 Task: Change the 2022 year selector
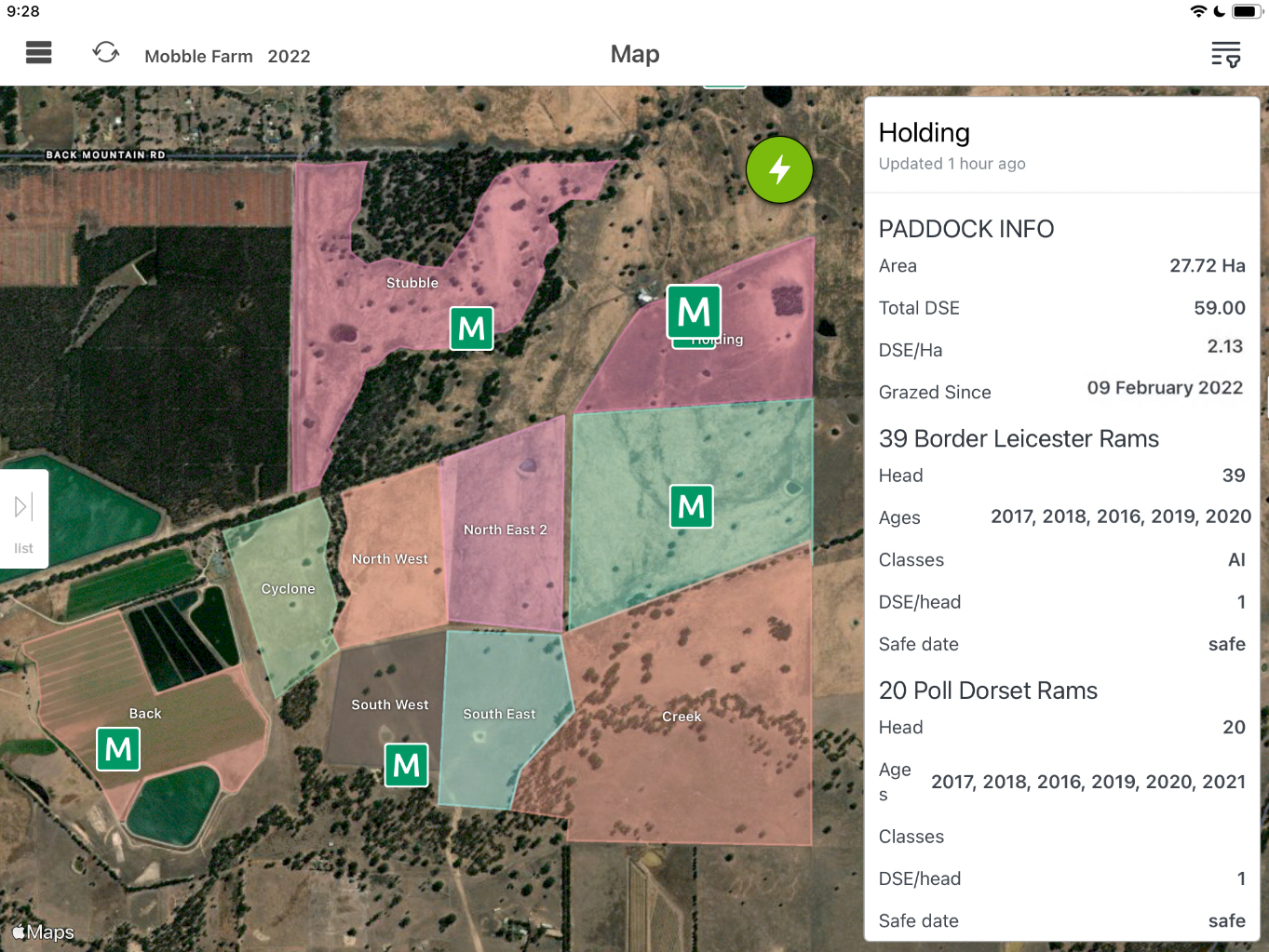click(289, 57)
